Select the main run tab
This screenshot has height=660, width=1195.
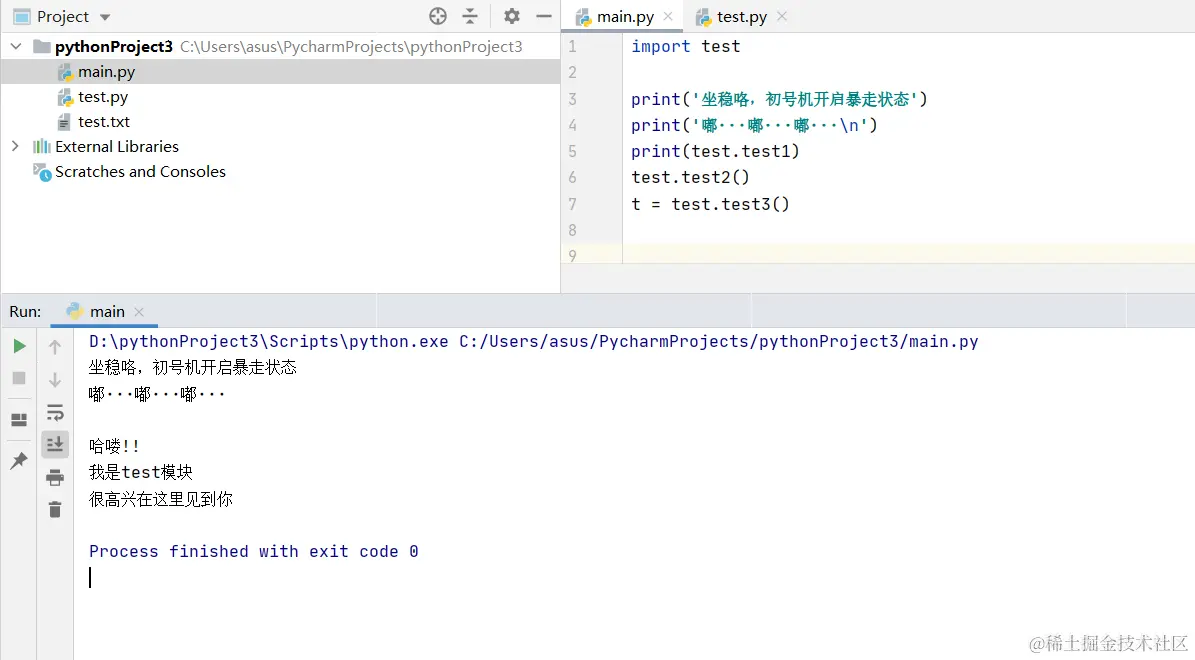(x=107, y=312)
